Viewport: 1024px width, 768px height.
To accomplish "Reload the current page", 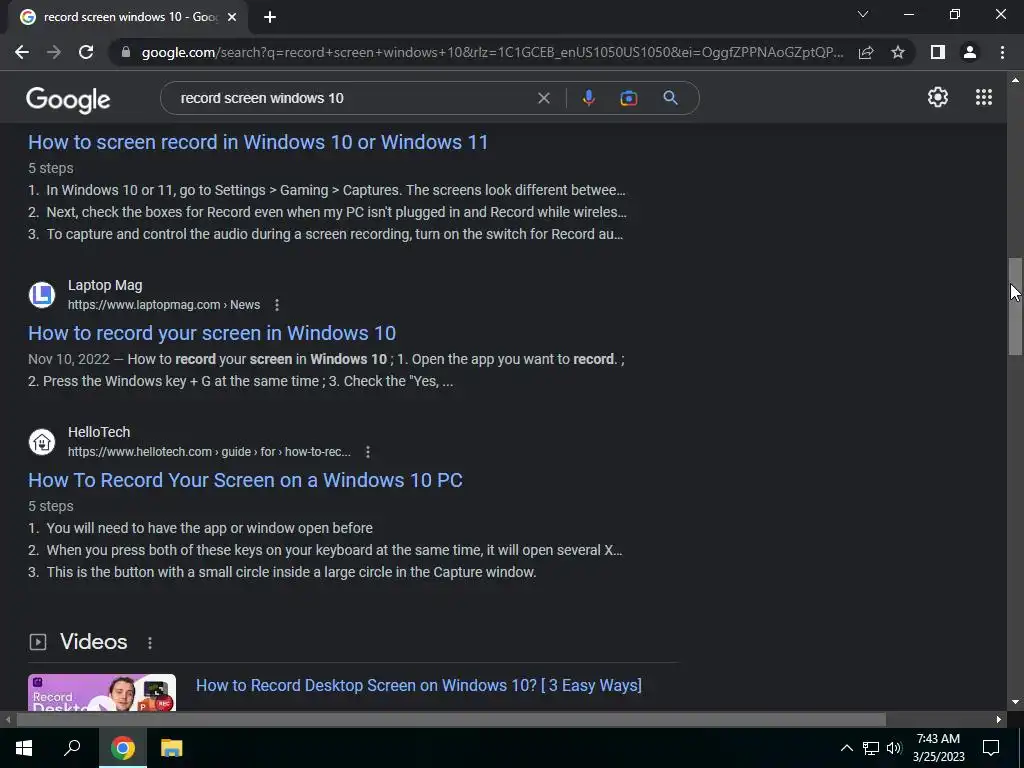I will (x=86, y=52).
